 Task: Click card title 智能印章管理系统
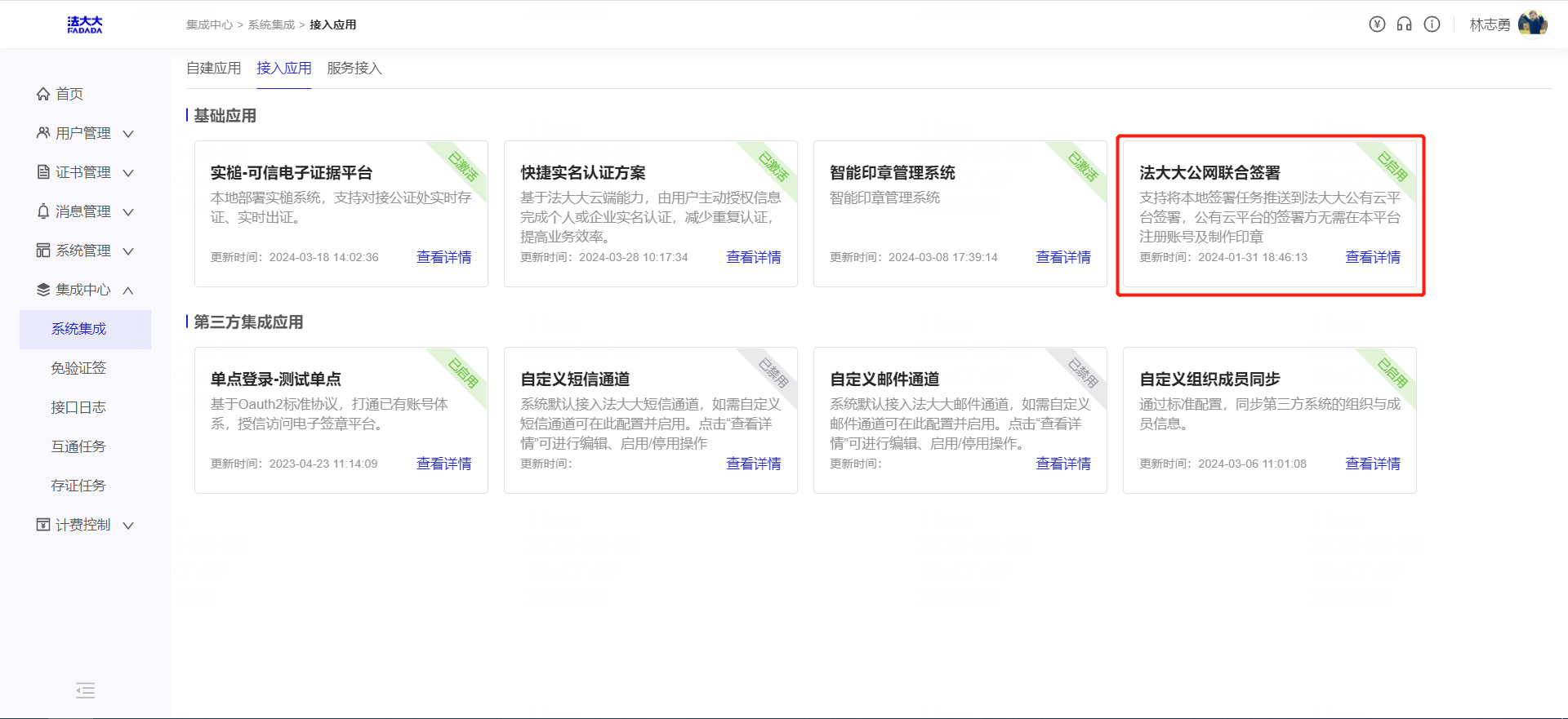(893, 173)
